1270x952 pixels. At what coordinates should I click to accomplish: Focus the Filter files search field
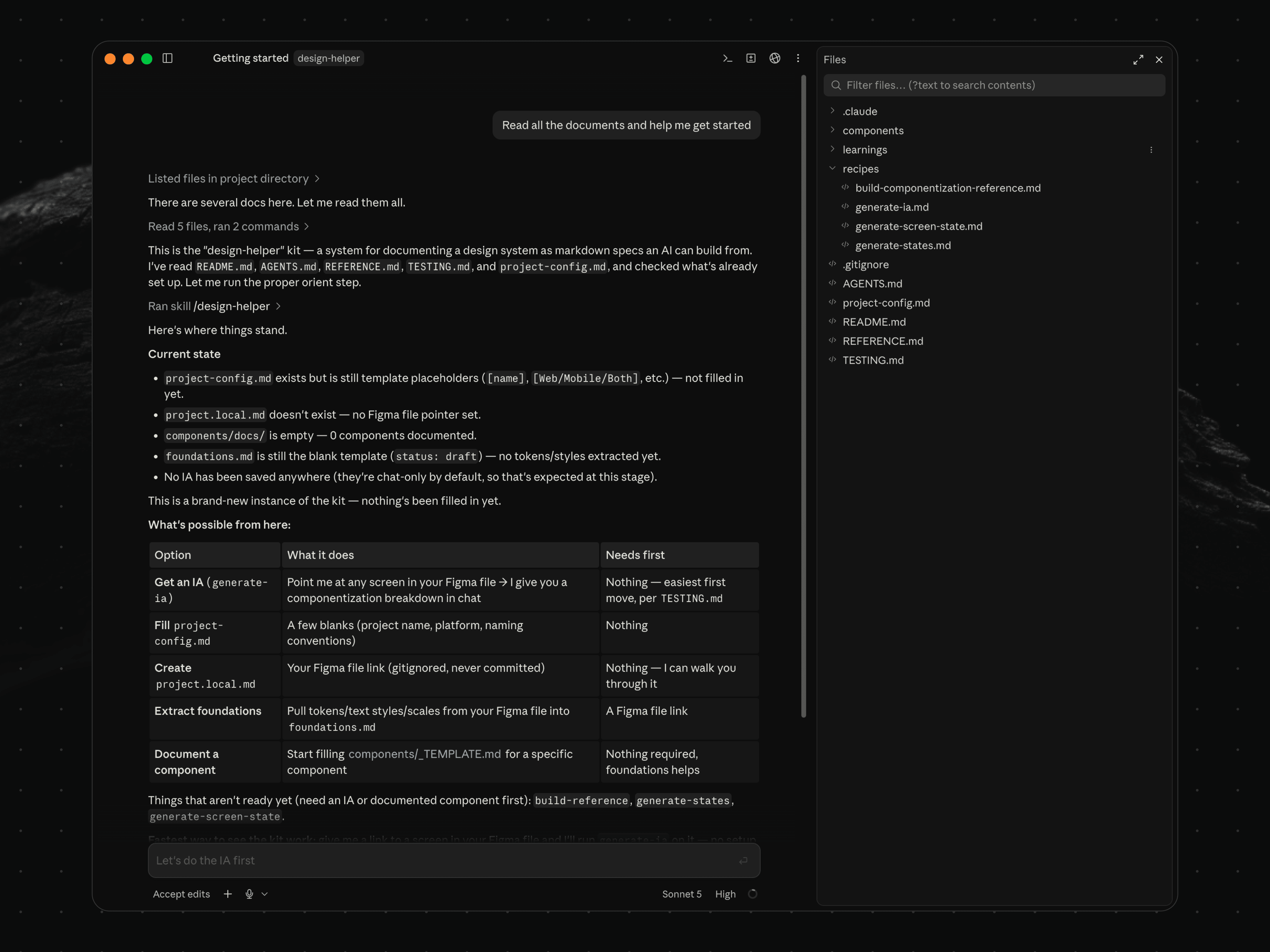click(x=994, y=85)
